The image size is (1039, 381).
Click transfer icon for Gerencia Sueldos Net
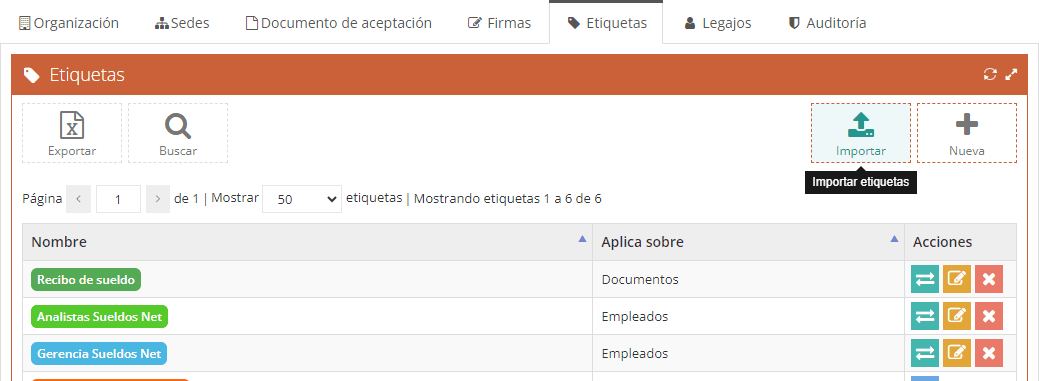(x=924, y=354)
